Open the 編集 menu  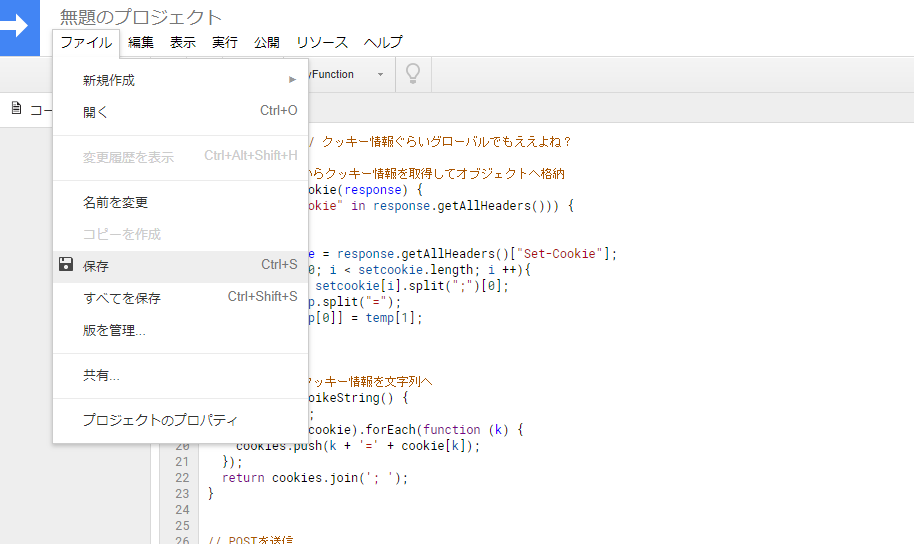(141, 42)
